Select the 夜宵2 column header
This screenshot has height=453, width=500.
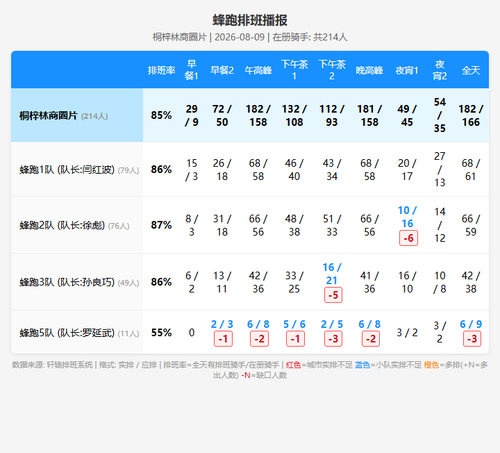tap(440, 70)
